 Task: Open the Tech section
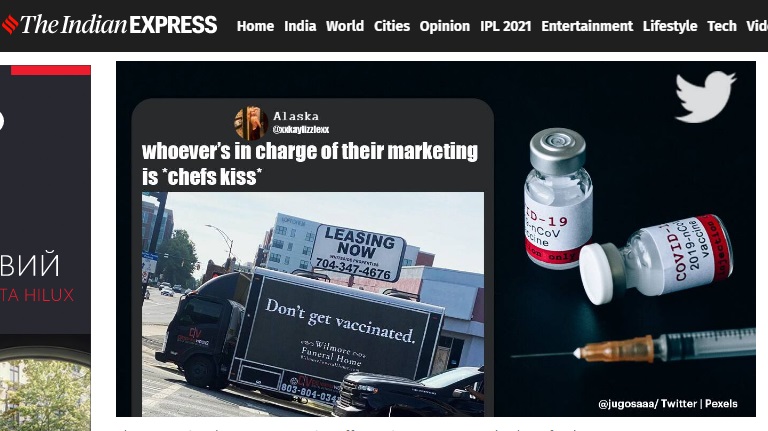coord(721,25)
